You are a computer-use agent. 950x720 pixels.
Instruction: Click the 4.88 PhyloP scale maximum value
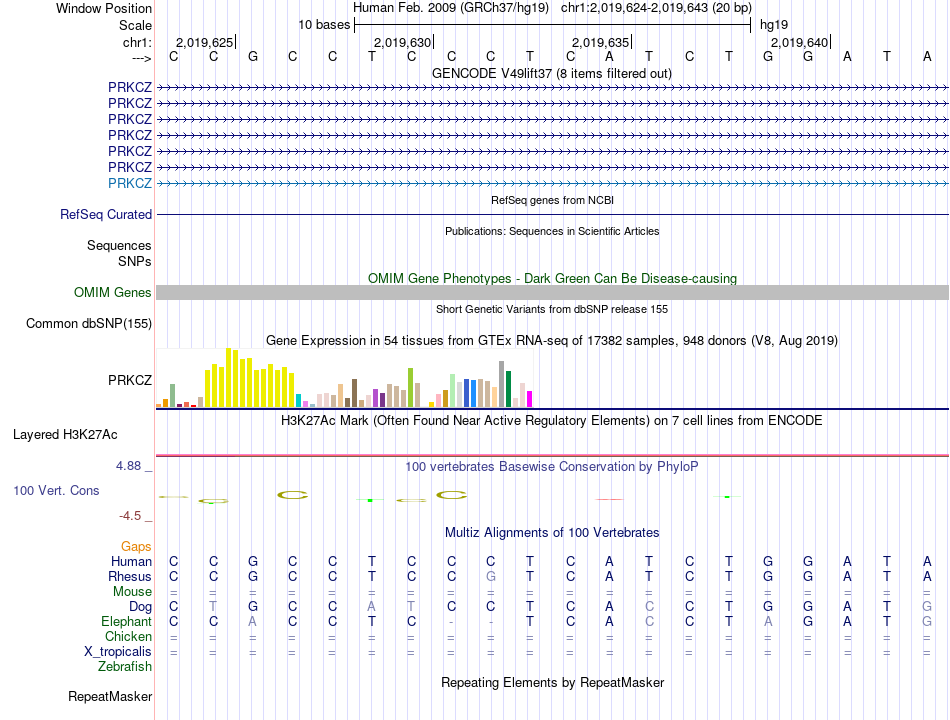coord(128,466)
